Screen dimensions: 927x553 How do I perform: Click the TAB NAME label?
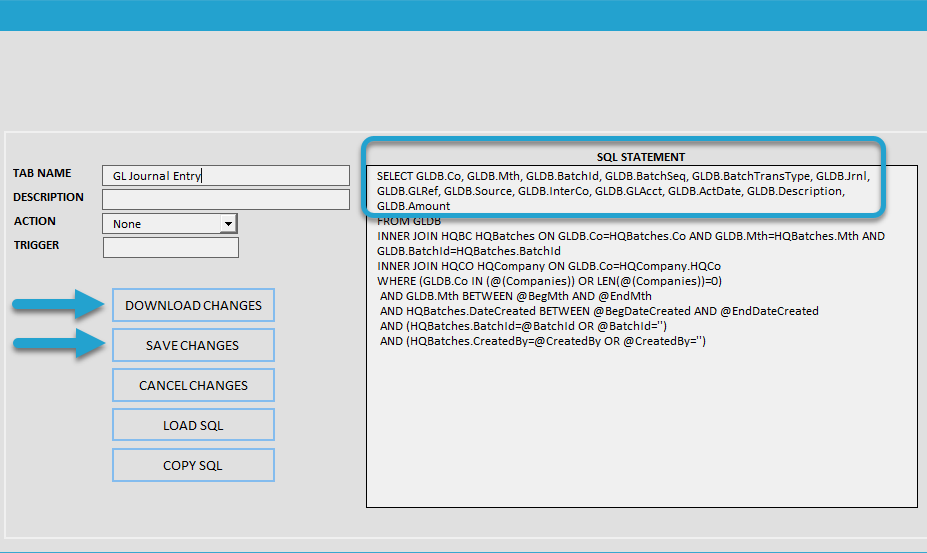point(42,173)
